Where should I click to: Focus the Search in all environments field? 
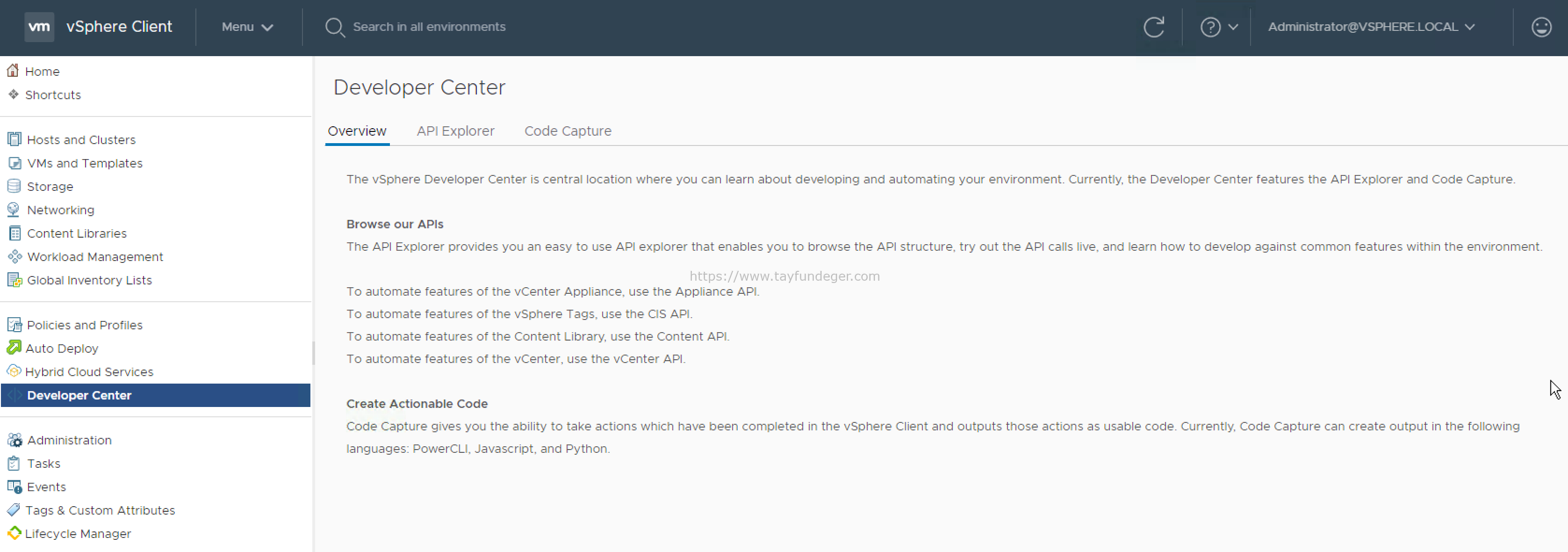pos(429,27)
